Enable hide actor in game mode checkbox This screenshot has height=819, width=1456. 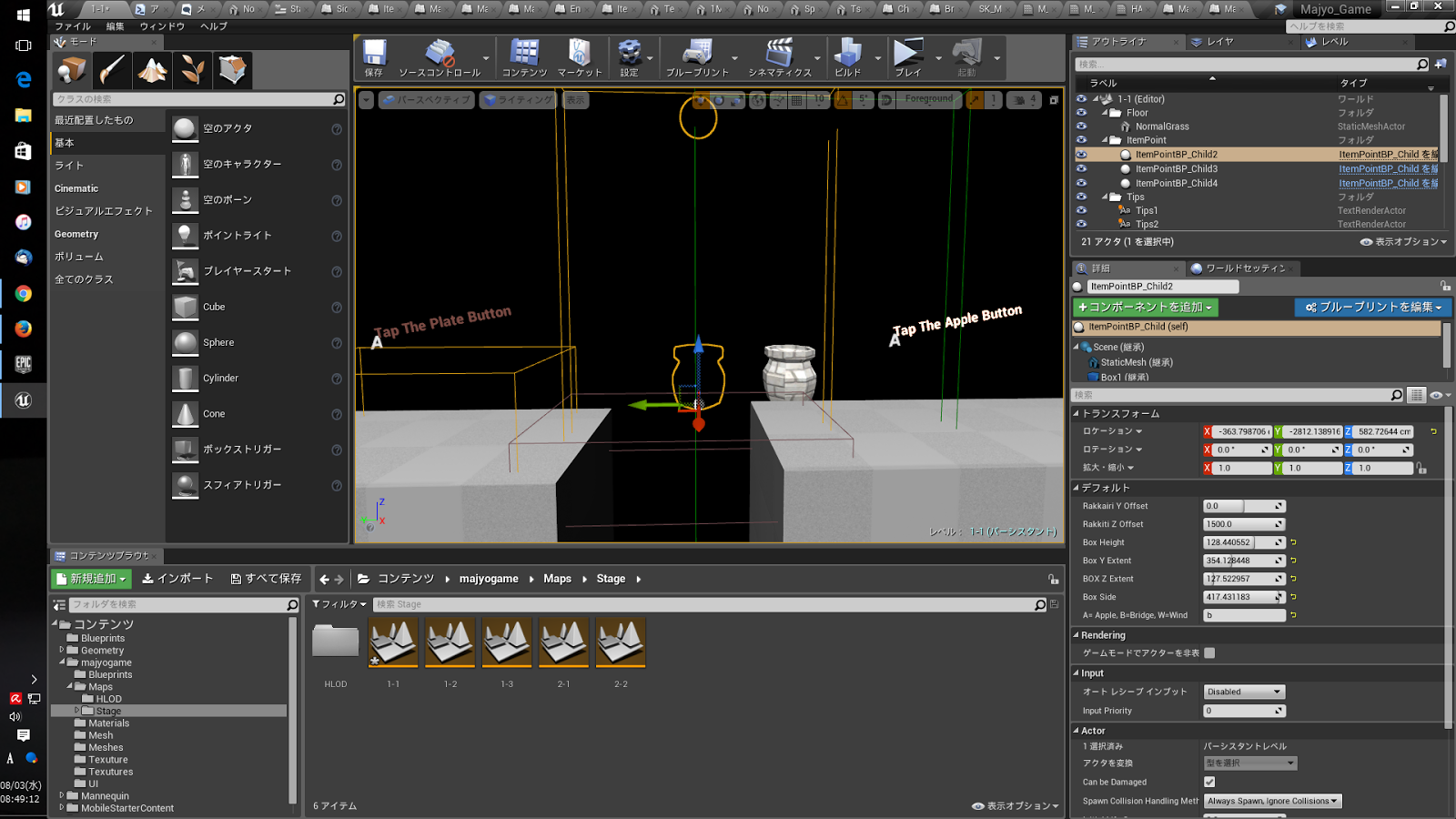click(x=1209, y=652)
